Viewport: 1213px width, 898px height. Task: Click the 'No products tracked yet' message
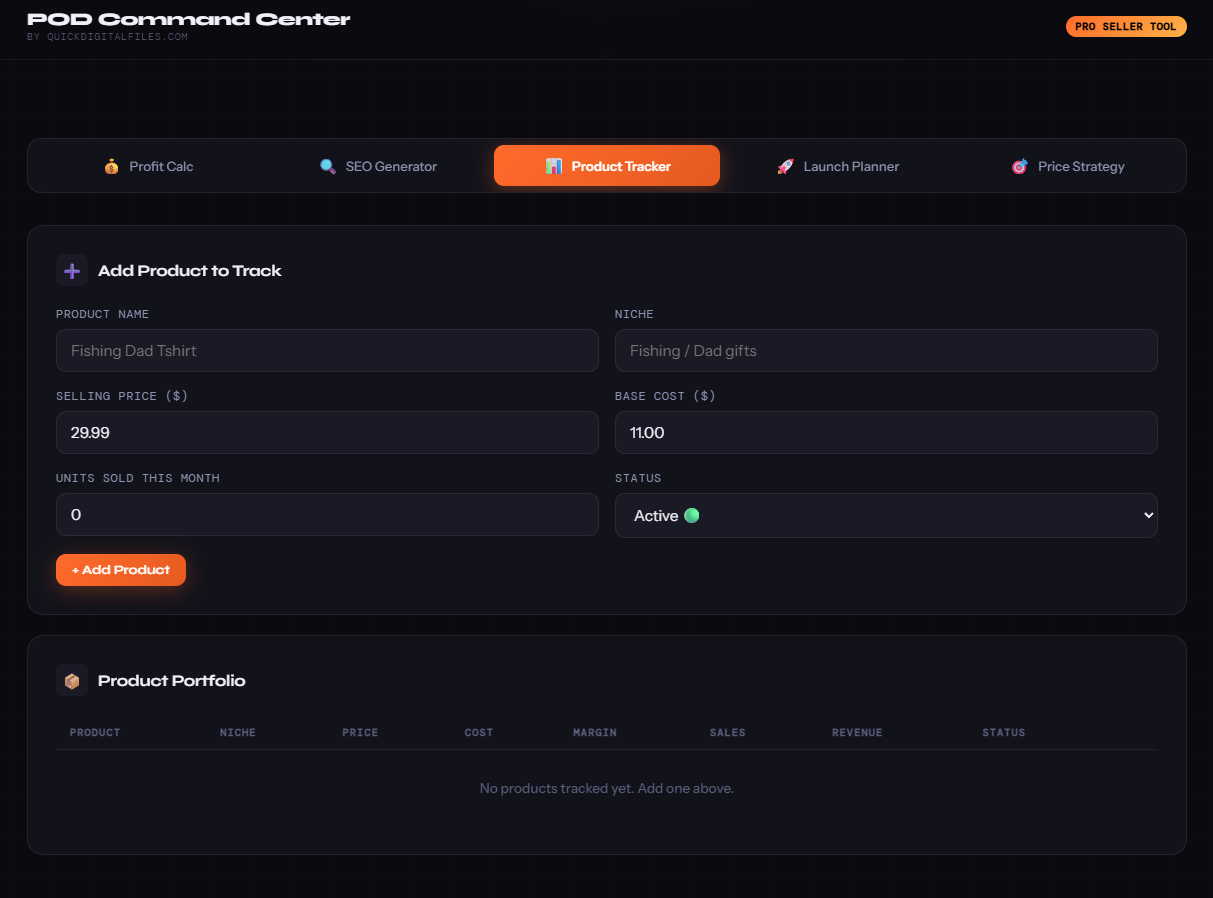pyautogui.click(x=607, y=789)
